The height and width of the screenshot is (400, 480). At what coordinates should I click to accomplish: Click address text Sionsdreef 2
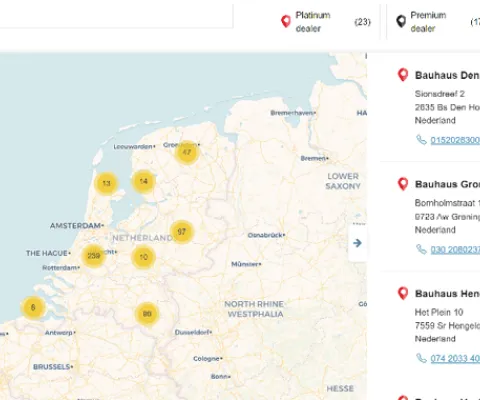point(440,94)
